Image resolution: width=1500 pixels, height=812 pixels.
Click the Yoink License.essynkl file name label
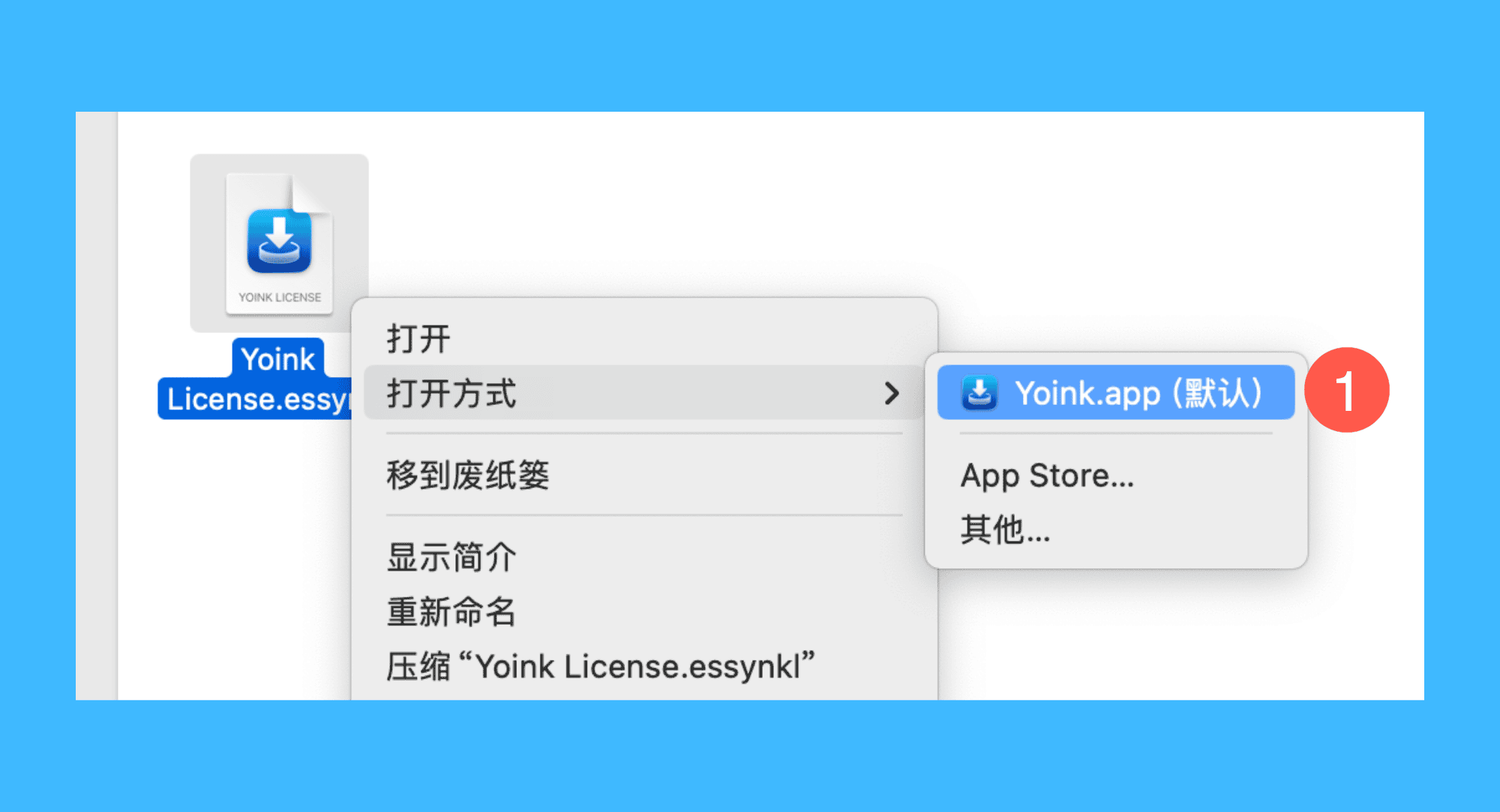point(256,379)
